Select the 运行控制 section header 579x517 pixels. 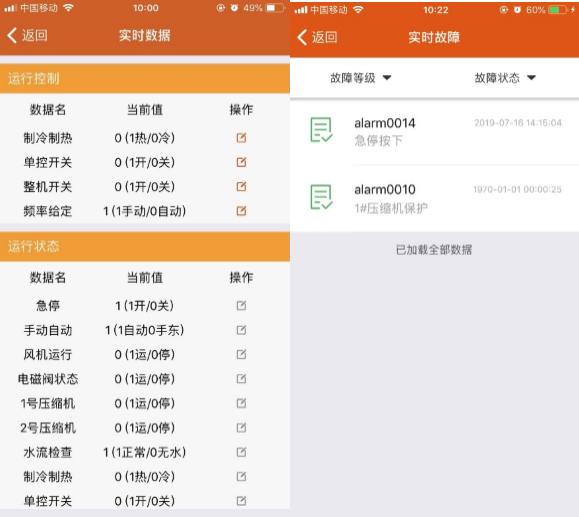[145, 78]
